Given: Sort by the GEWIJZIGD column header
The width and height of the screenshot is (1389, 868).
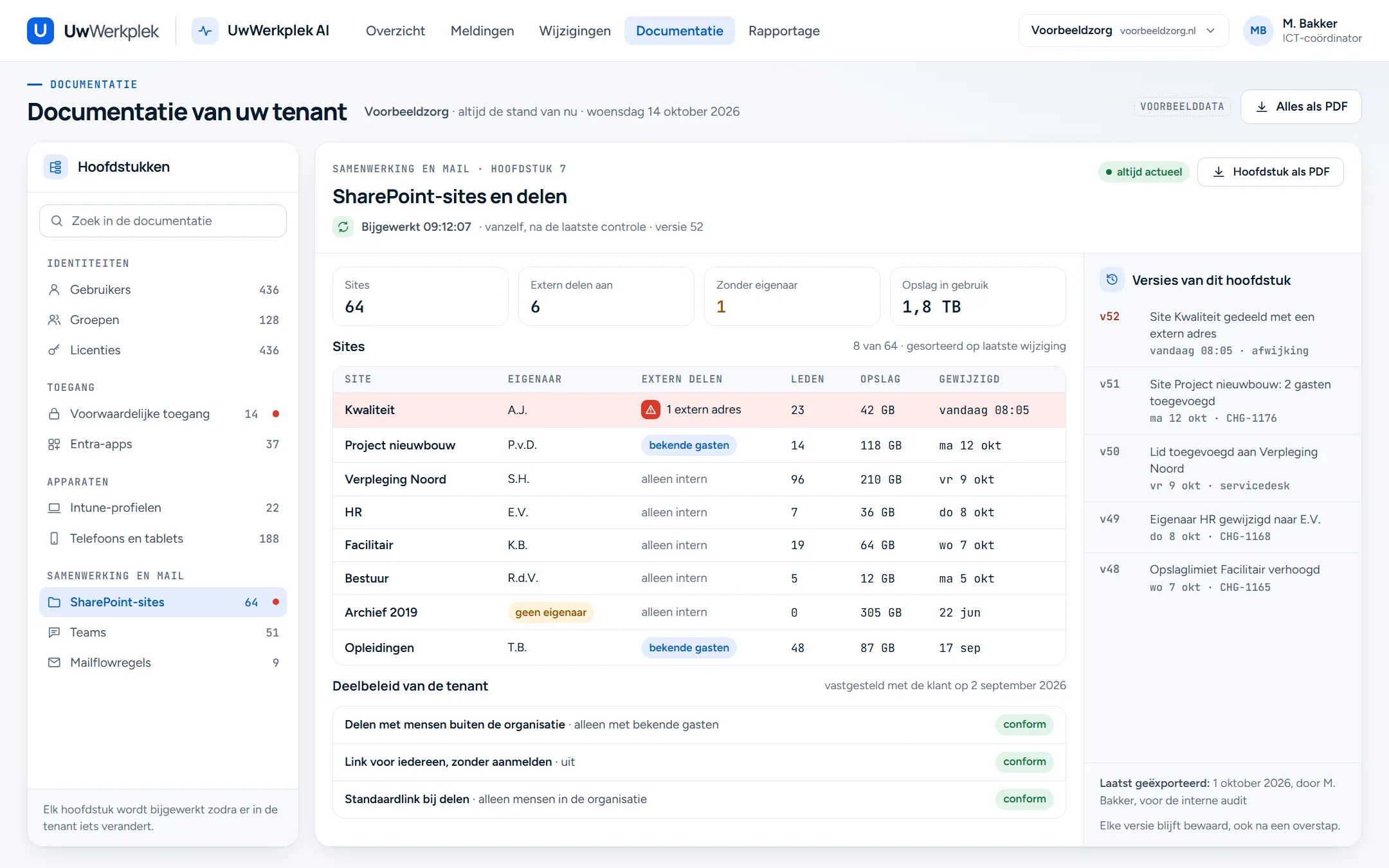Looking at the screenshot, I should pyautogui.click(x=969, y=379).
